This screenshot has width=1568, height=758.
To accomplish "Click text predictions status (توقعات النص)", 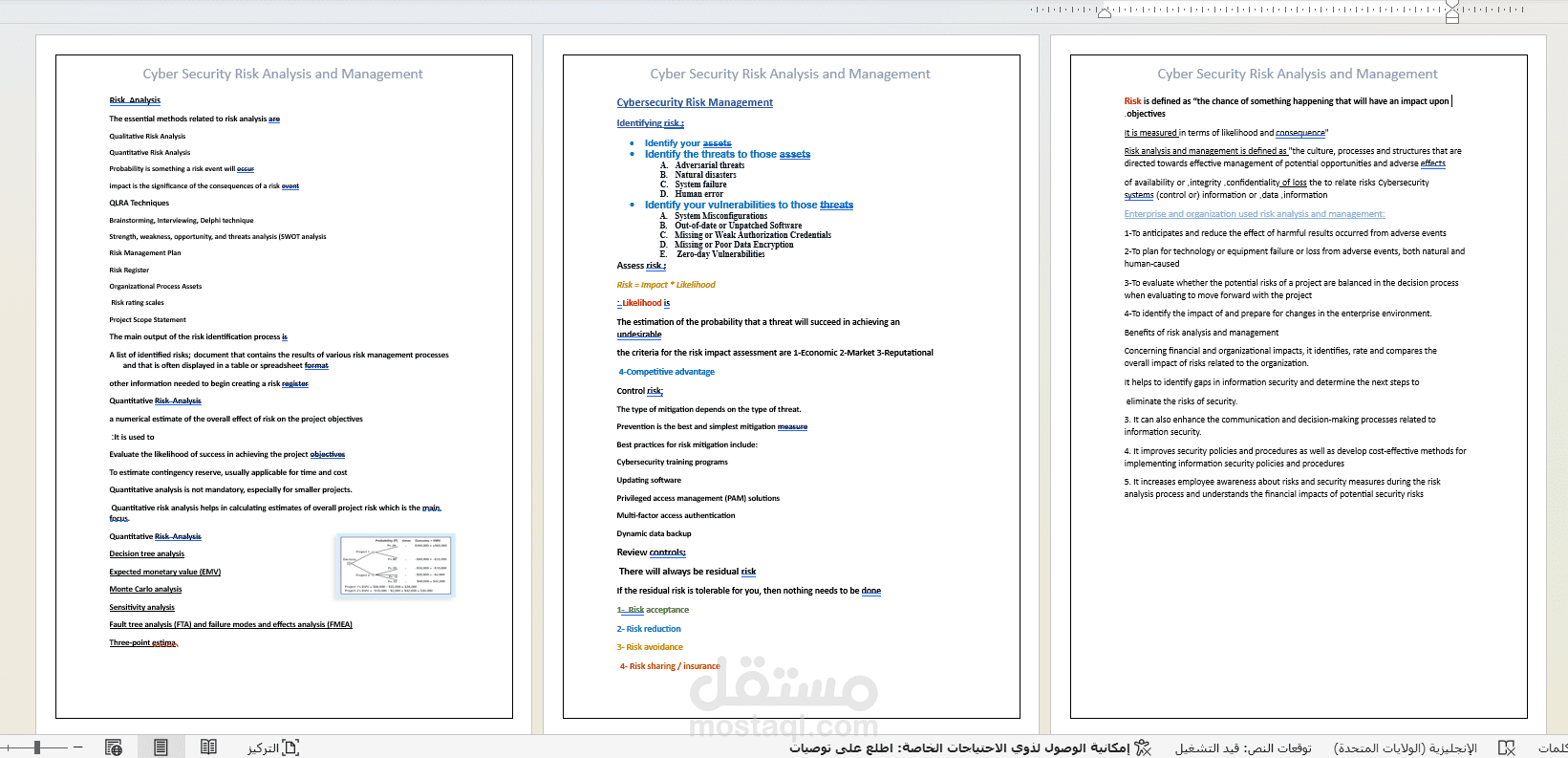I will point(1243,747).
